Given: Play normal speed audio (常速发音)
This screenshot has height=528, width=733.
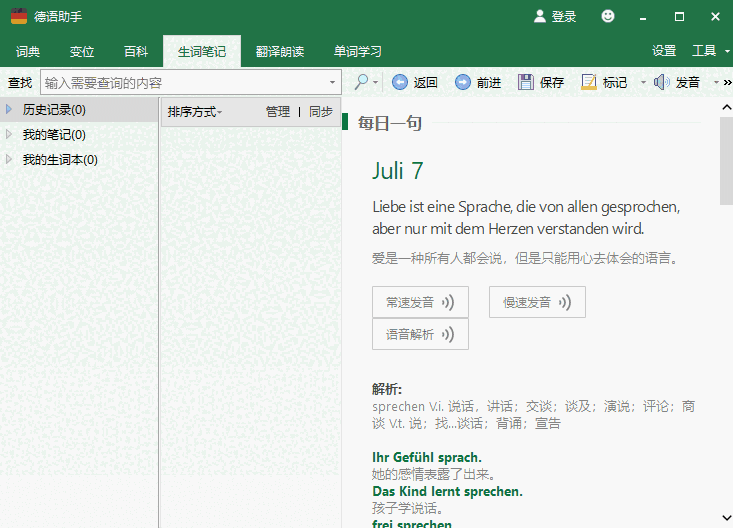Looking at the screenshot, I should (x=420, y=302).
